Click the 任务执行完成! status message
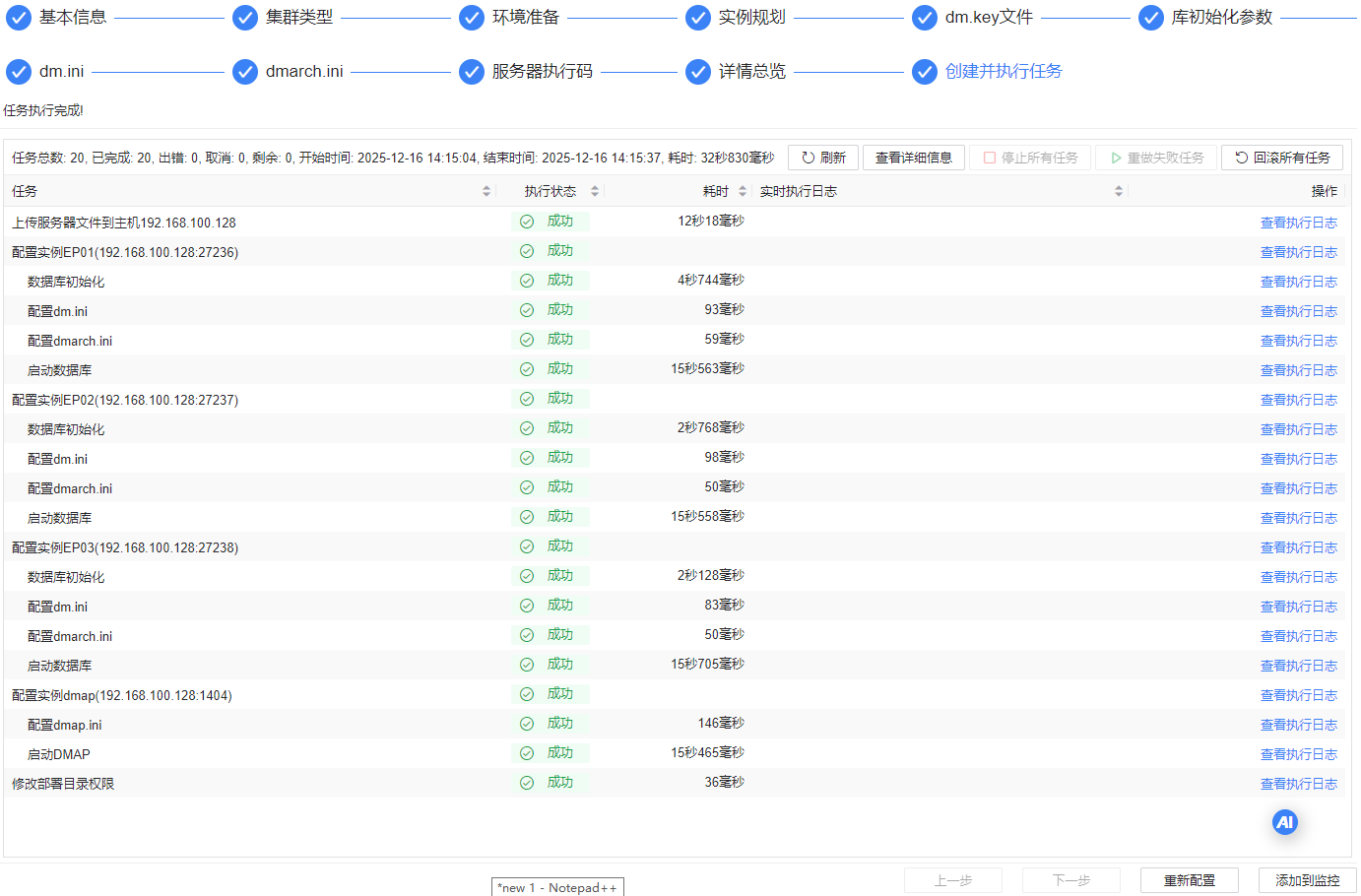 [43, 110]
